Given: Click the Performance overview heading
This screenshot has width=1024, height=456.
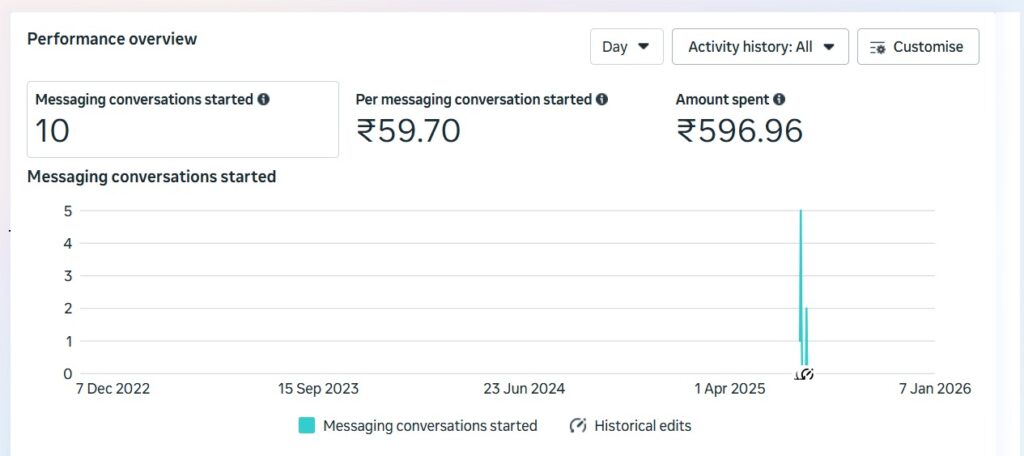Looking at the screenshot, I should point(112,39).
